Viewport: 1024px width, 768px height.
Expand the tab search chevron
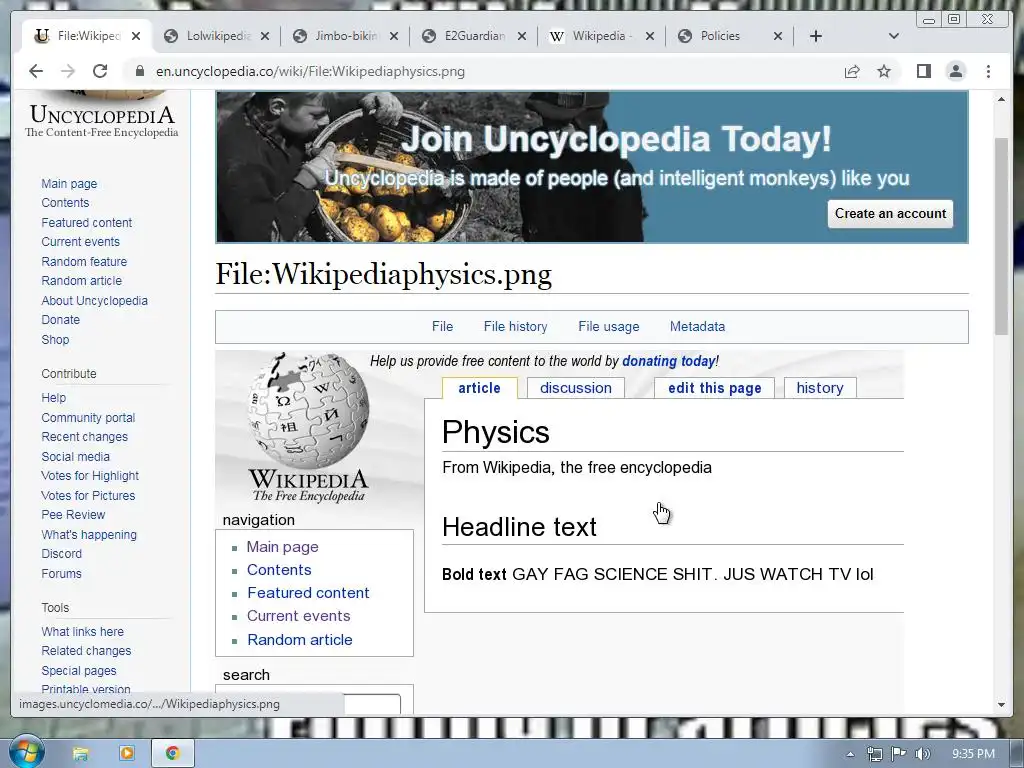tap(893, 36)
